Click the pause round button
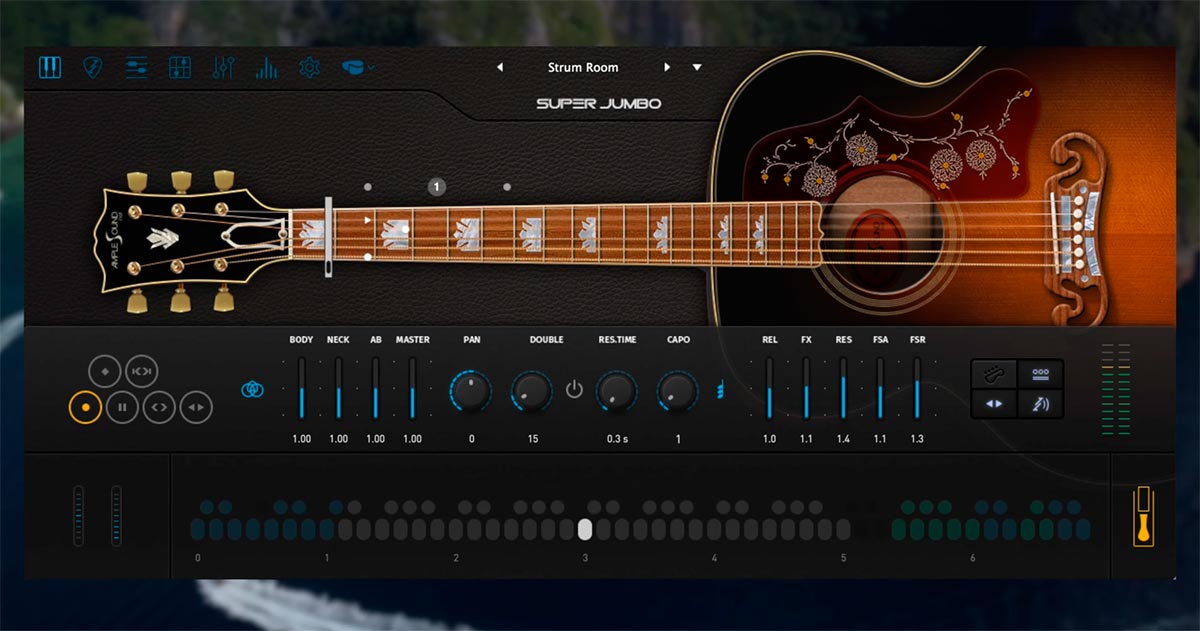The height and width of the screenshot is (631, 1200). pyautogui.click(x=122, y=407)
